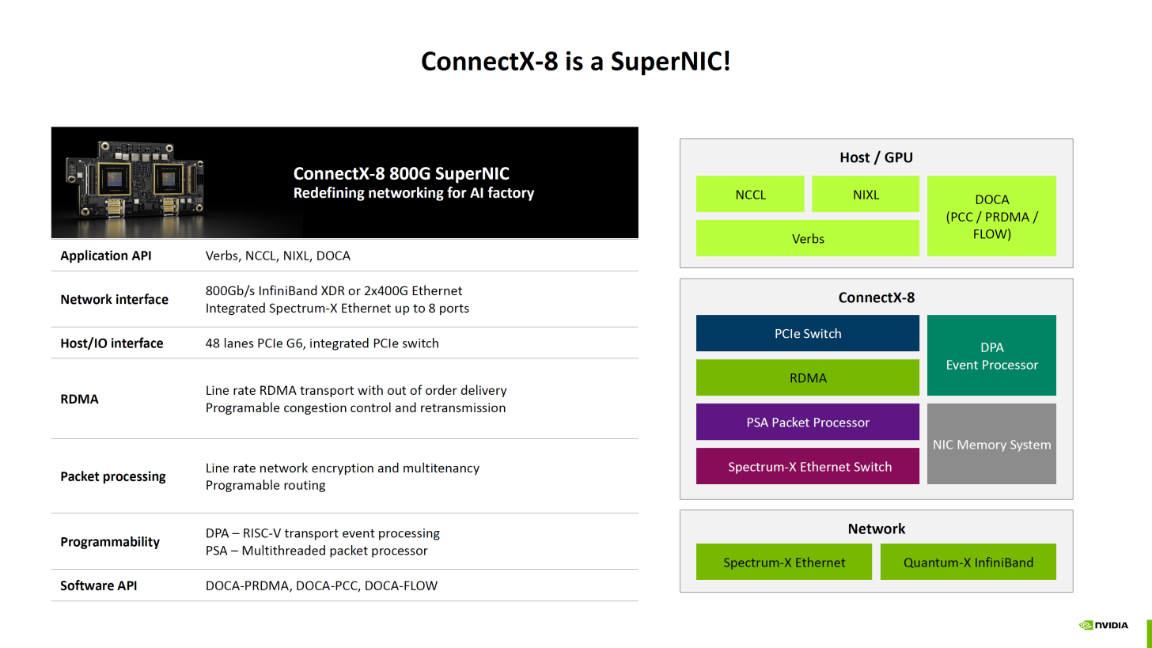Click the ConnectX-8 800G SuperNIC banner heading
Viewport: 1152px width, 648px height.
[x=401, y=173]
